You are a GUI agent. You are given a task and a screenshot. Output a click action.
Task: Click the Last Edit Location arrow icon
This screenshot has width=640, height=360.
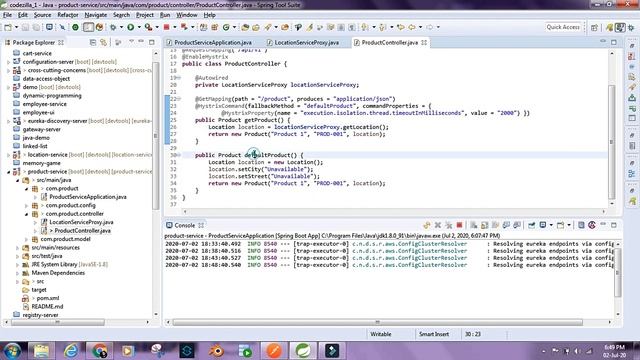tap(401, 27)
